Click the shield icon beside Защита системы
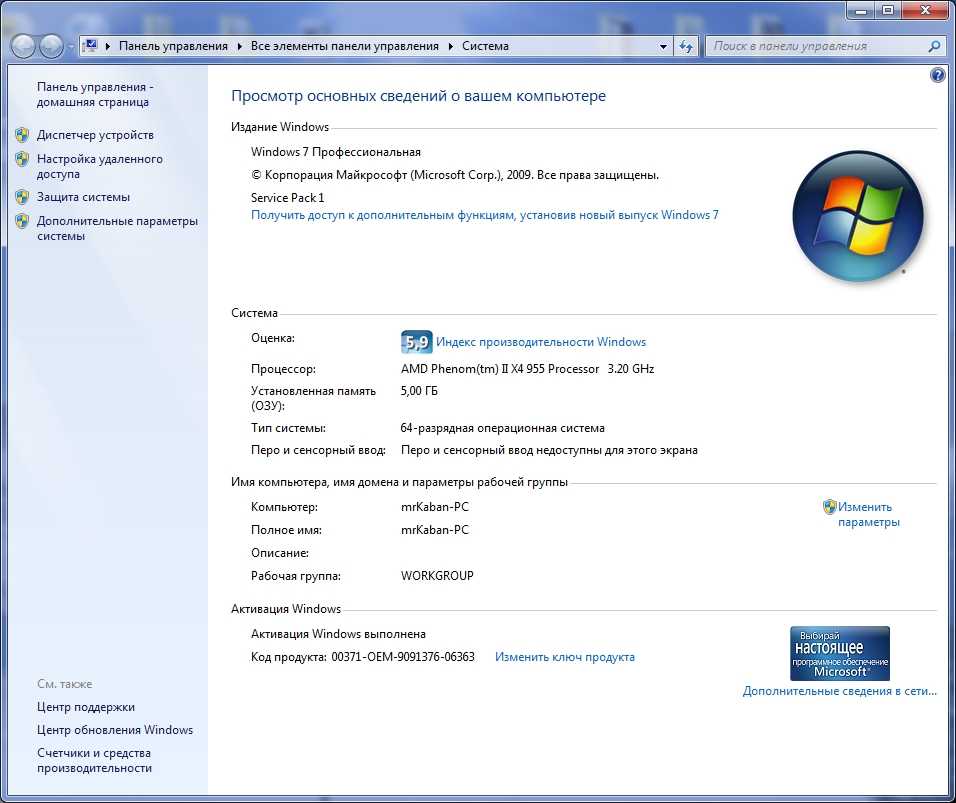 tap(22, 197)
